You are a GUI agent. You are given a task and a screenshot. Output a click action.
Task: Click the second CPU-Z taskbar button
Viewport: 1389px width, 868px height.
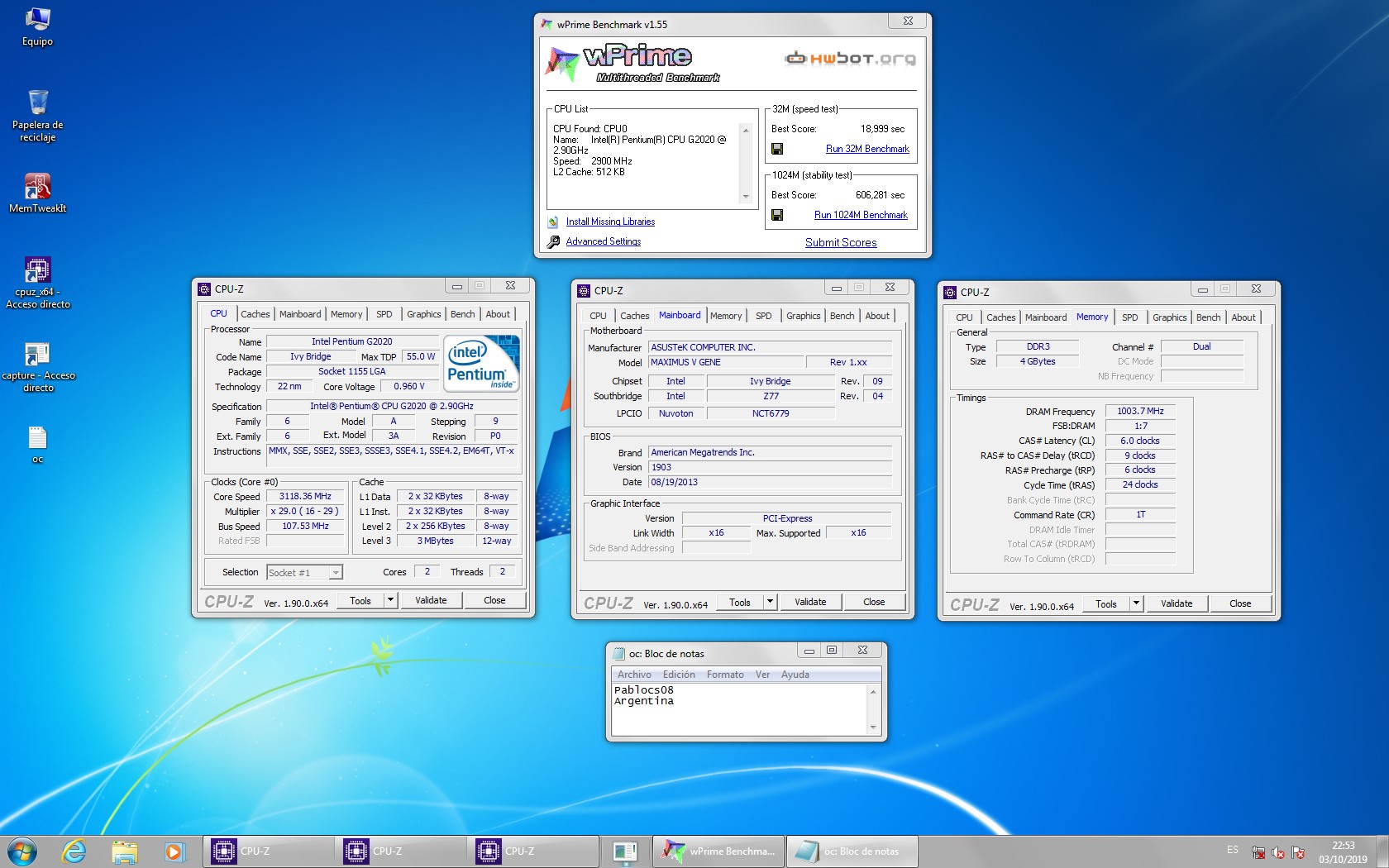(x=401, y=851)
